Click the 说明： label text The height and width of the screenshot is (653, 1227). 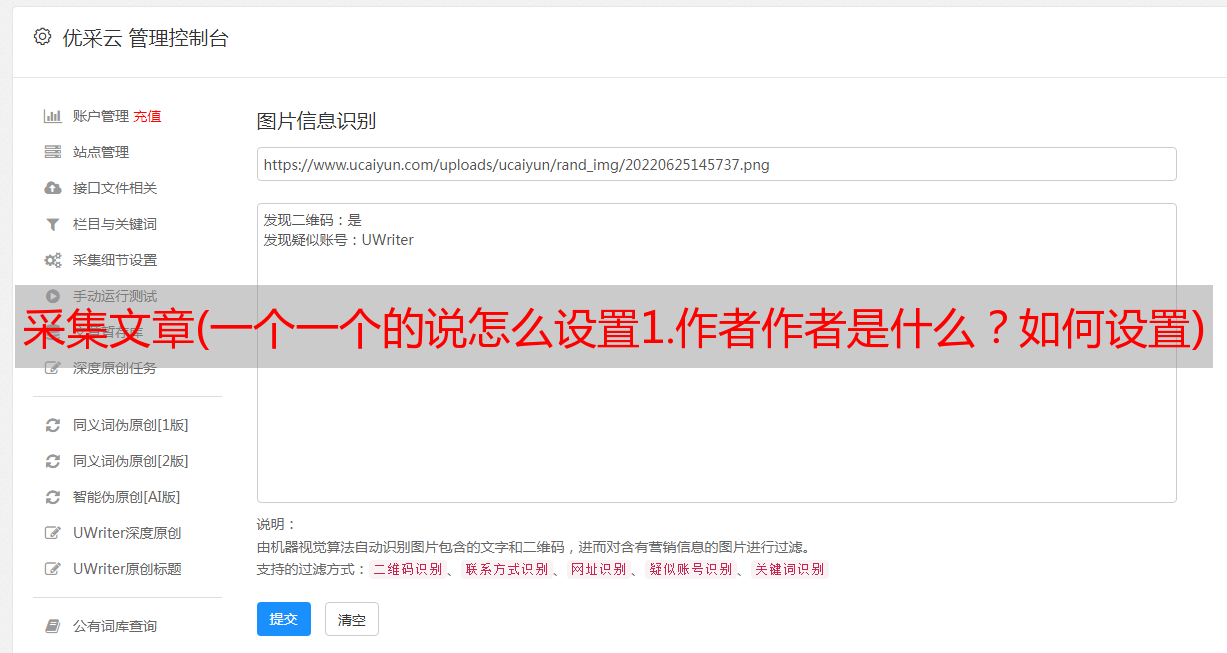coord(277,524)
